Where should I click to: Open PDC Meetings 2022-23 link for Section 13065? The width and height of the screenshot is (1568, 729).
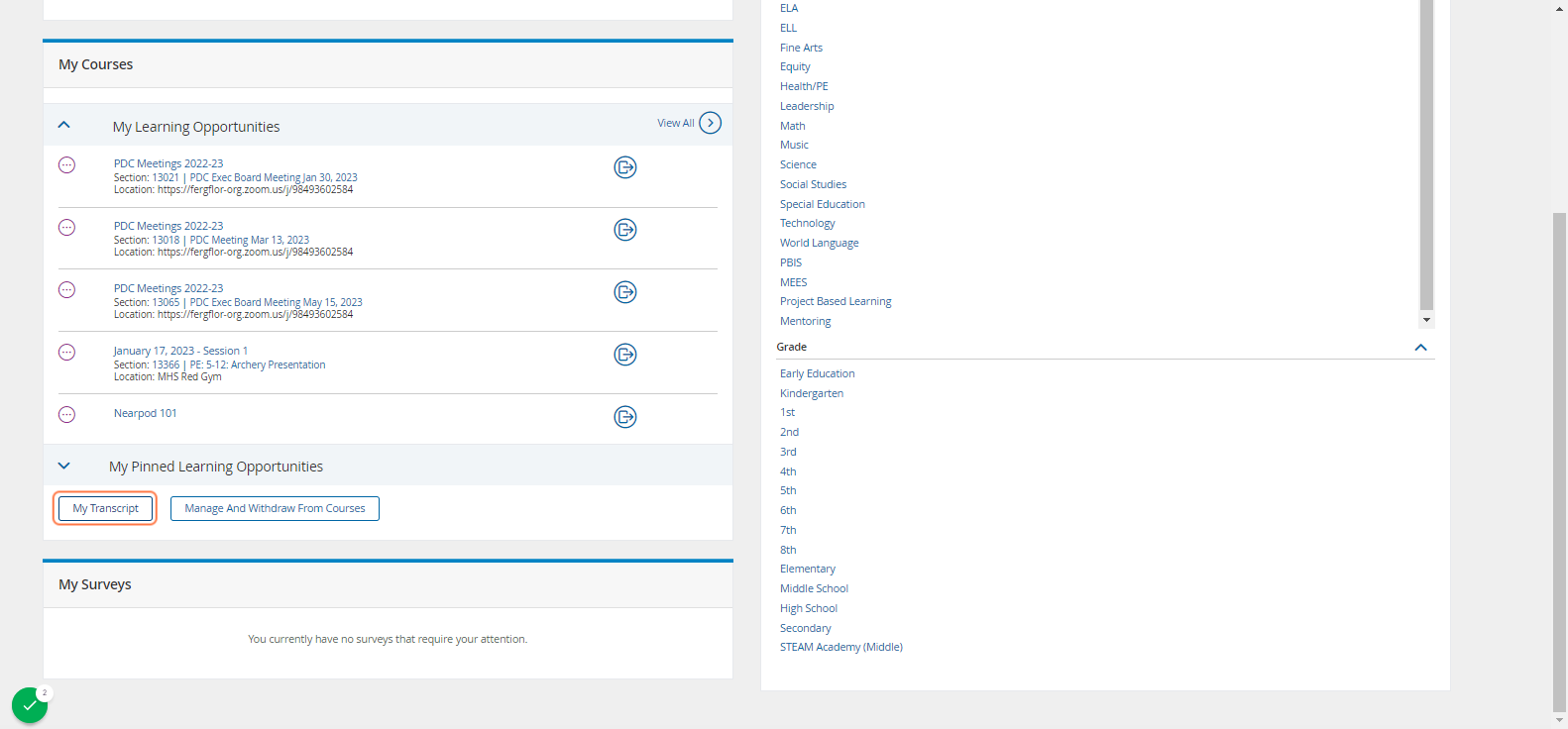[x=168, y=289]
